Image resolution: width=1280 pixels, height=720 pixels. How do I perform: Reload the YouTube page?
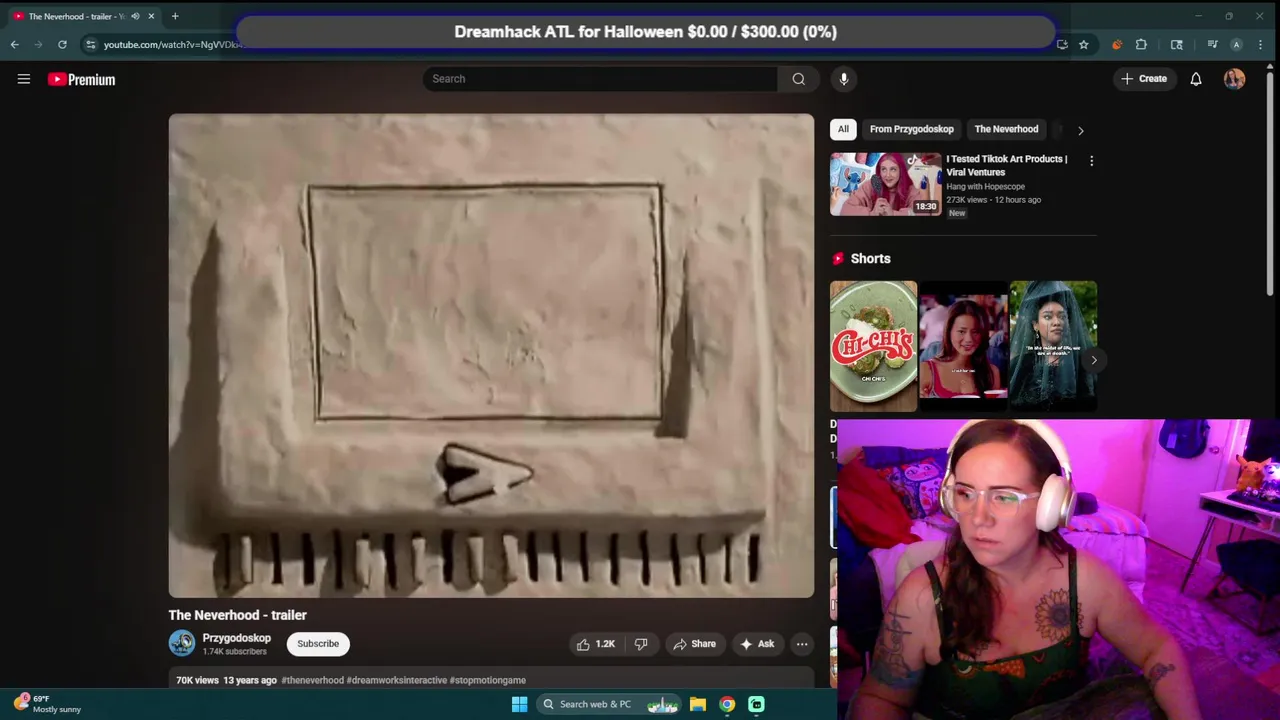point(62,44)
